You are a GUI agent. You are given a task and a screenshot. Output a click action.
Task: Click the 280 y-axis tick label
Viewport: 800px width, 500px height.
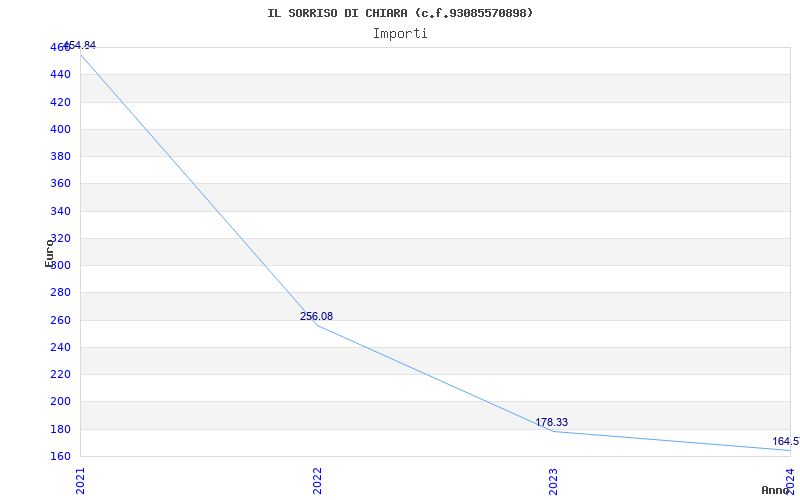click(x=60, y=293)
